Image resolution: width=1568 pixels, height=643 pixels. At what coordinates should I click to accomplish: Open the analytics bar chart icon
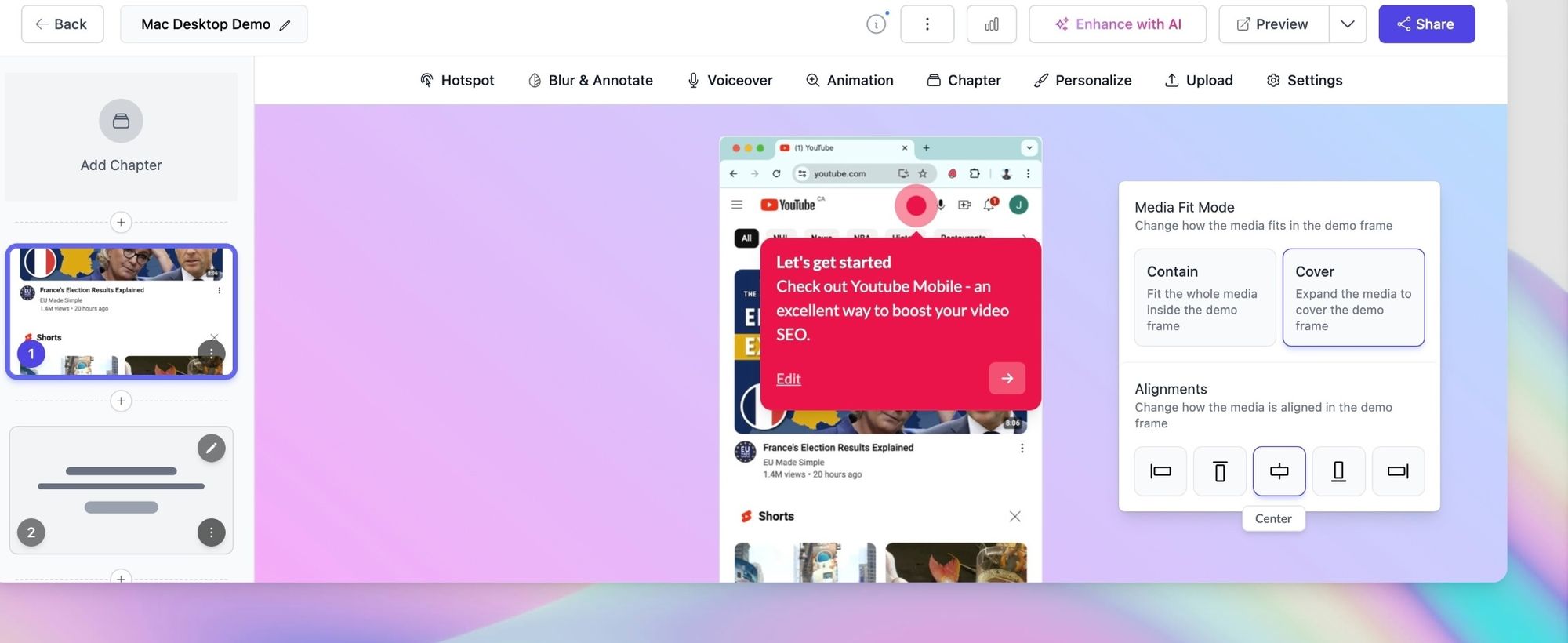pos(992,24)
